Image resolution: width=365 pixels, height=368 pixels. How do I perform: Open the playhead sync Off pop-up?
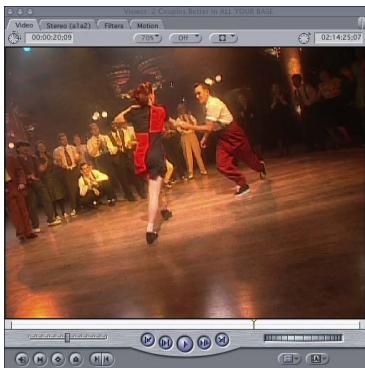185,38
